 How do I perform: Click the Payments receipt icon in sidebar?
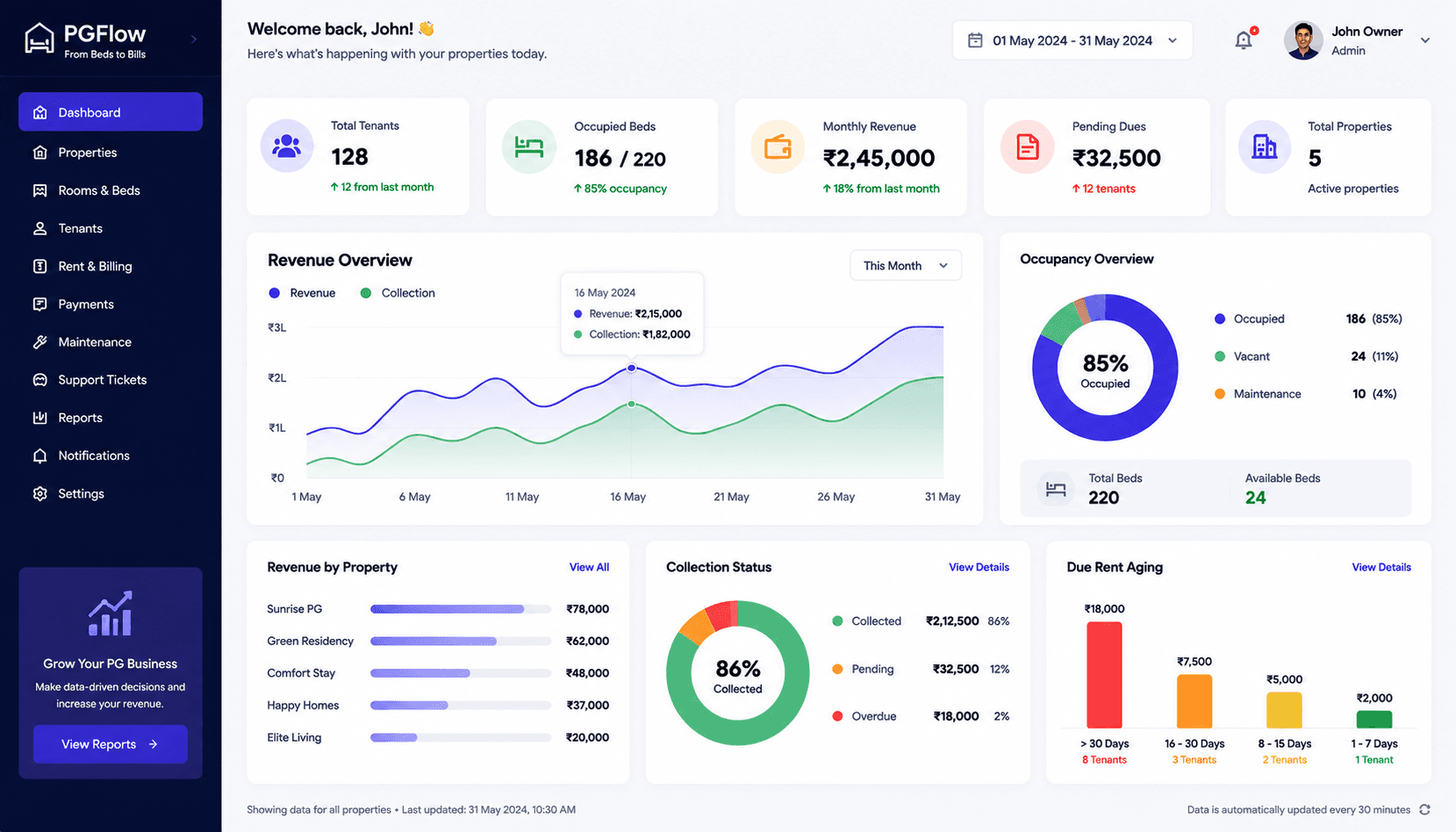pos(40,305)
